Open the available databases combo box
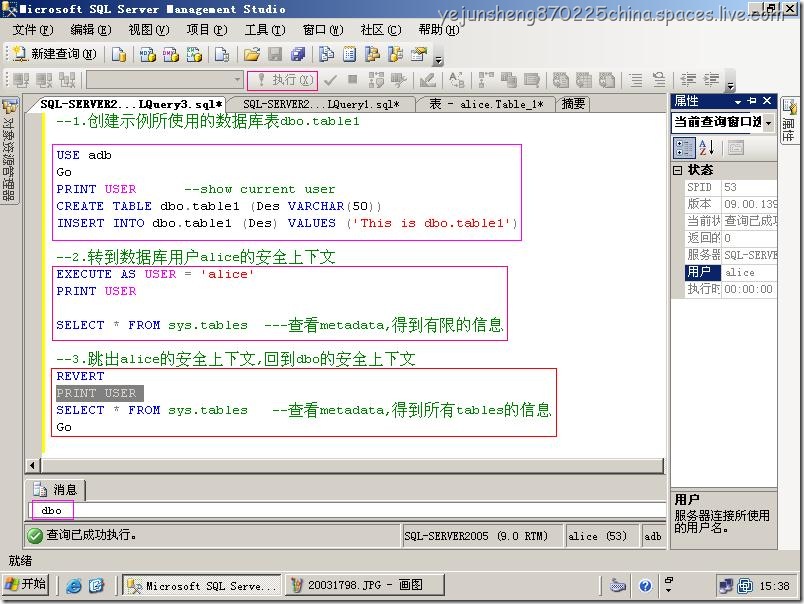Screen dimensions: 804x604 (x=165, y=80)
